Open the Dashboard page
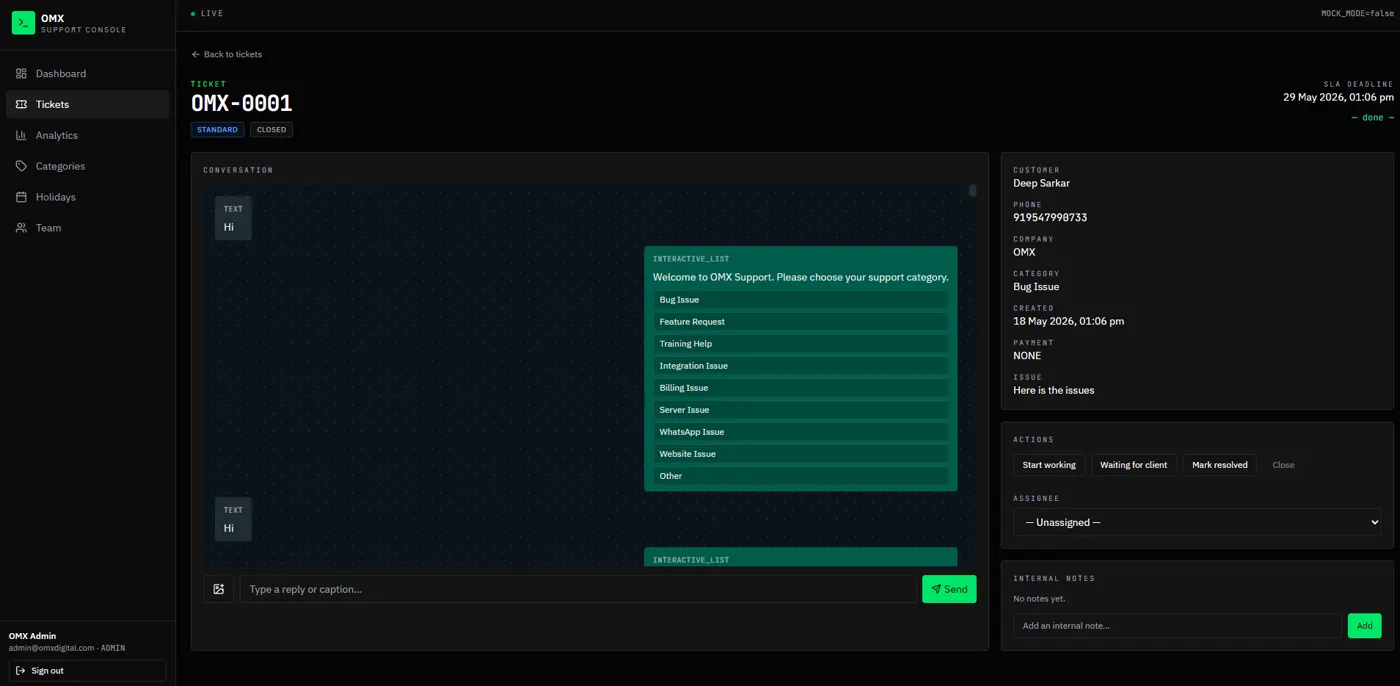Screen dimensions: 1400x686 pos(87,74)
